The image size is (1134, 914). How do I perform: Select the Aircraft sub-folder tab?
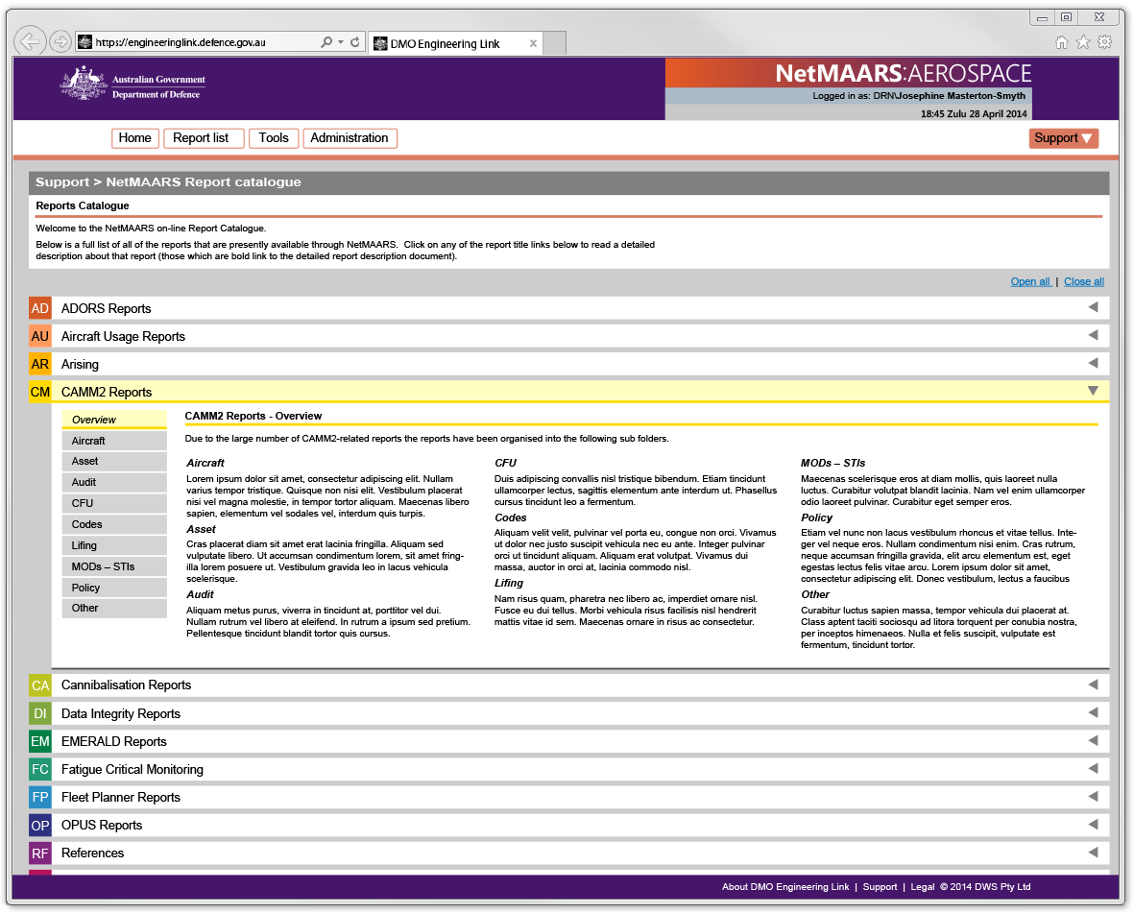[114, 440]
